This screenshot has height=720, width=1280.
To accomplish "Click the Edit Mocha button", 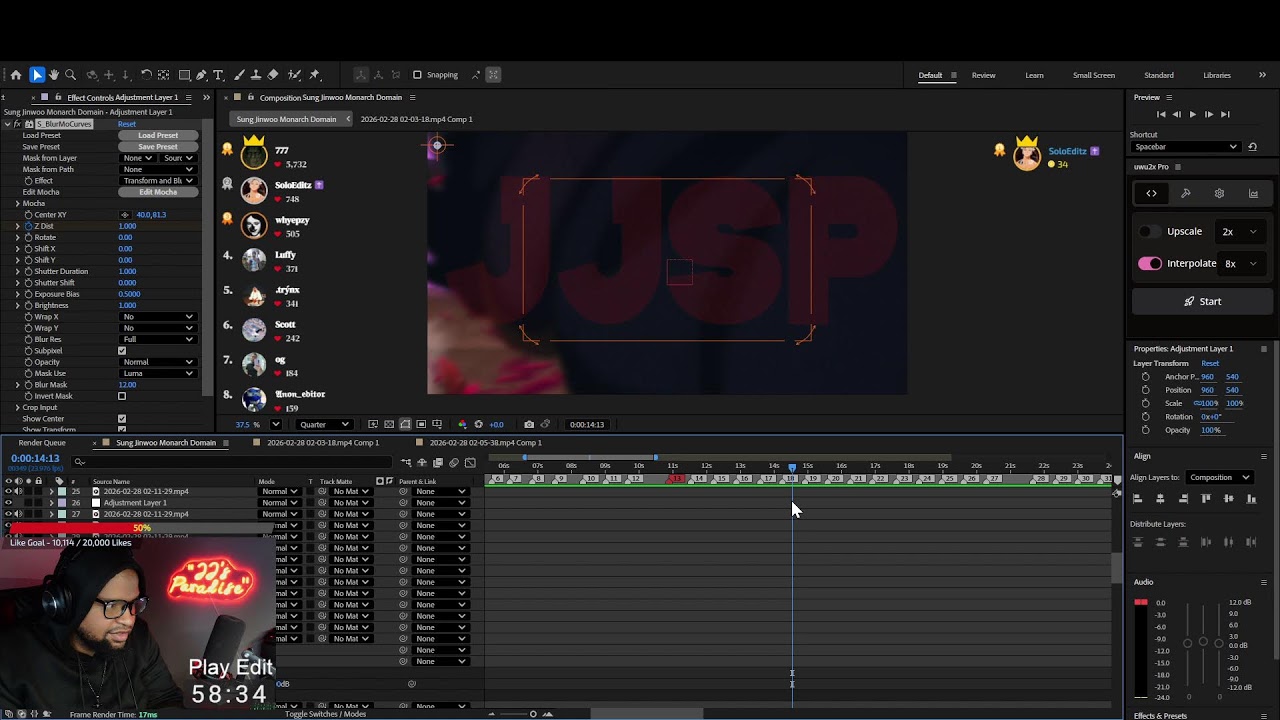I will coord(158,192).
